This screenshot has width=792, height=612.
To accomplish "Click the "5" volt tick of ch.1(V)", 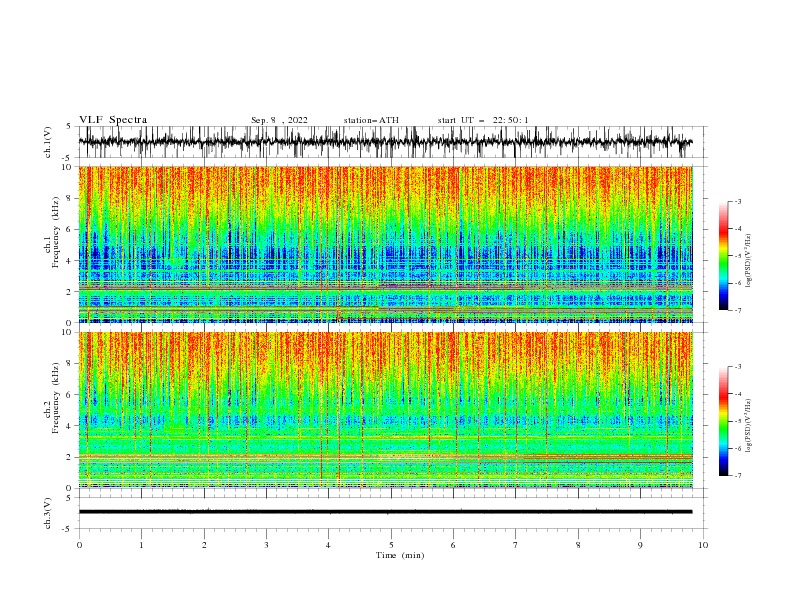I will [x=69, y=127].
